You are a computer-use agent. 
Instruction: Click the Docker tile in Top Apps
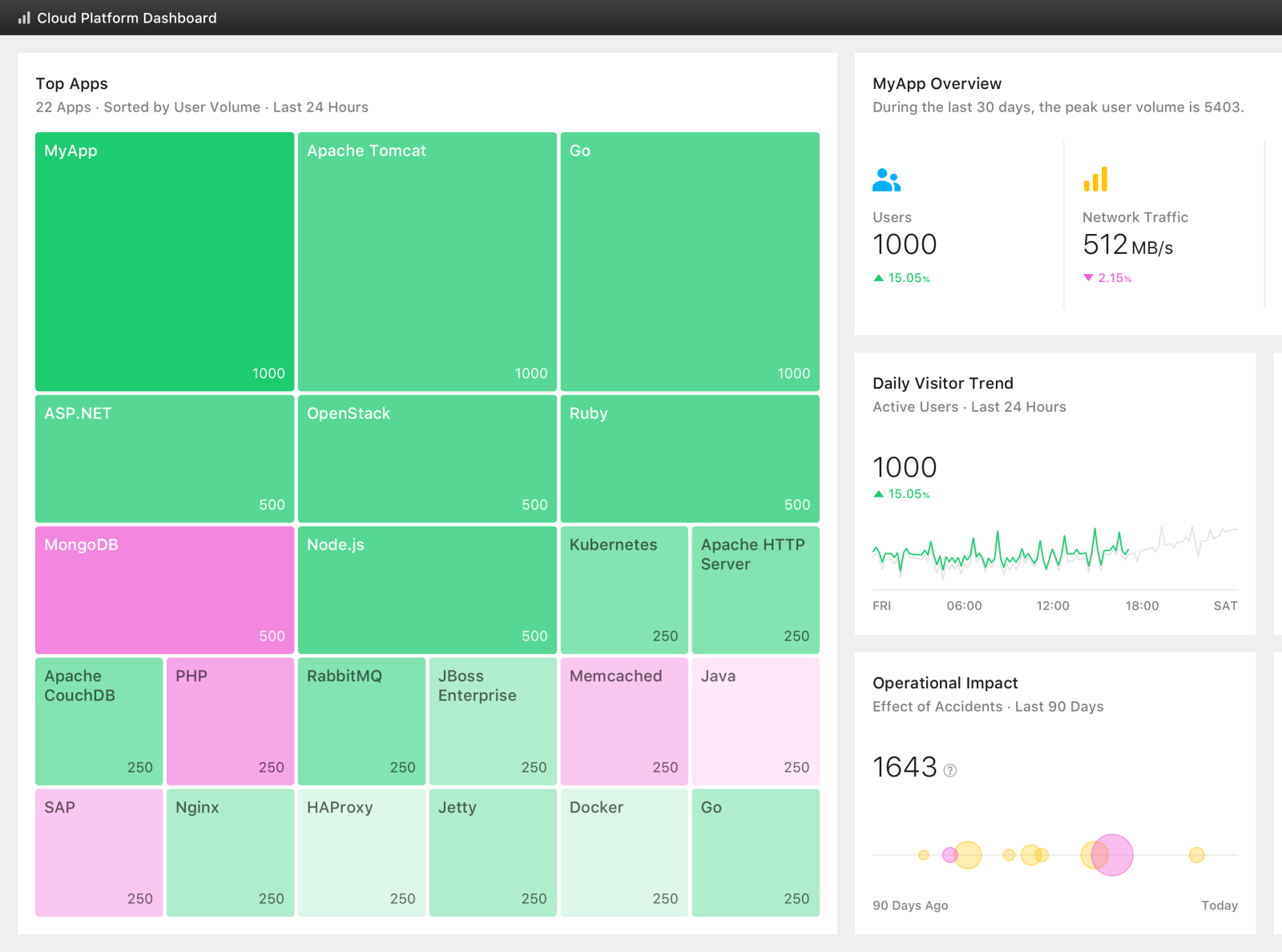click(x=624, y=853)
